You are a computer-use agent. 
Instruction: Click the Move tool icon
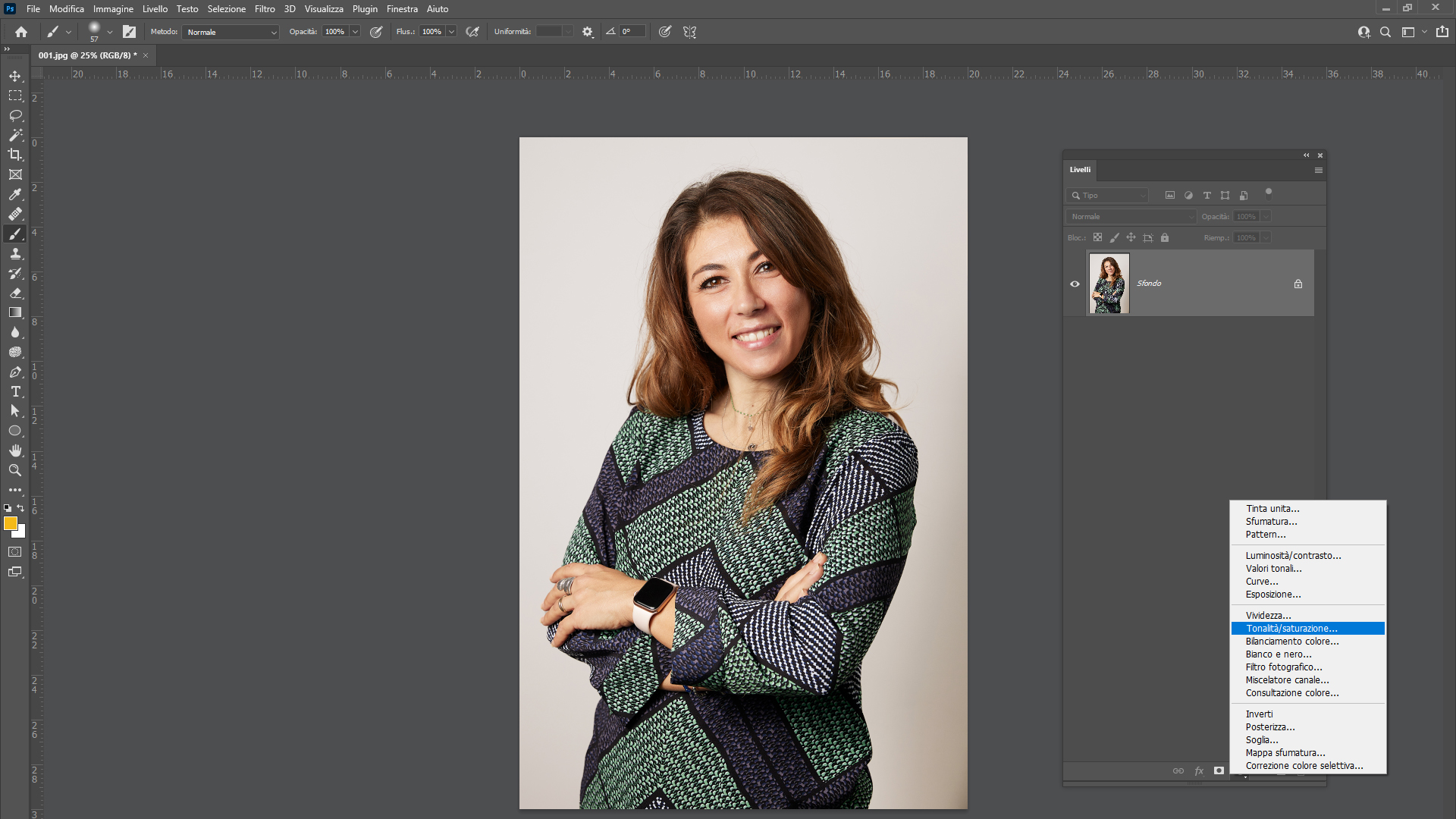click(15, 76)
